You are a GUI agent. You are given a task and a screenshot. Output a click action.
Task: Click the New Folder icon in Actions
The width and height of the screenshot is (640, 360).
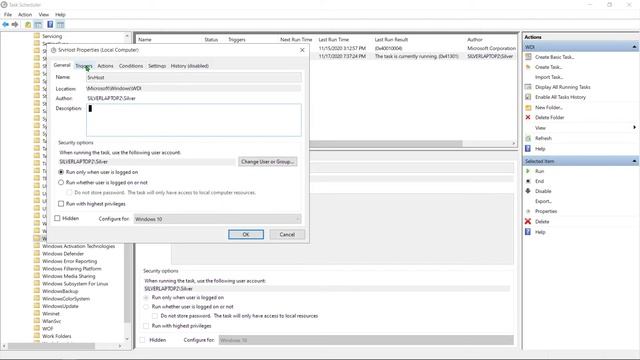pyautogui.click(x=528, y=107)
